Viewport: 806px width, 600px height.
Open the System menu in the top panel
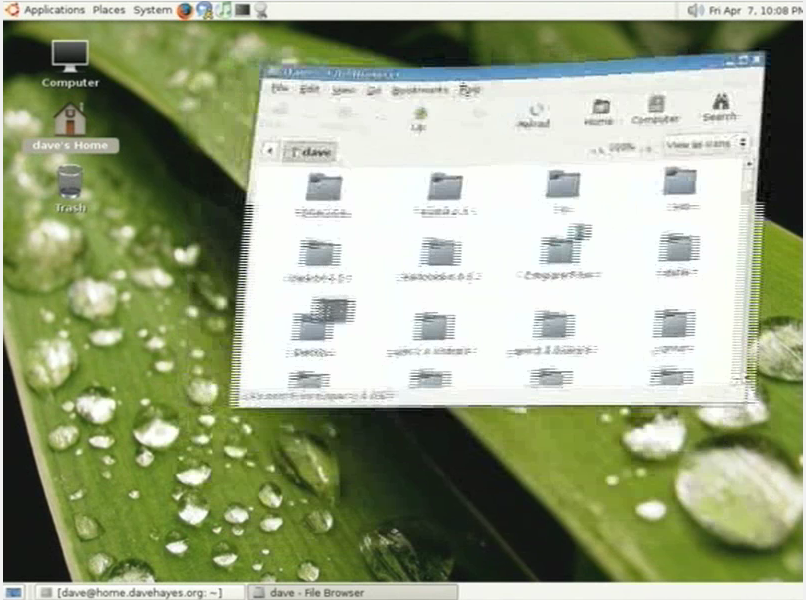pos(153,10)
